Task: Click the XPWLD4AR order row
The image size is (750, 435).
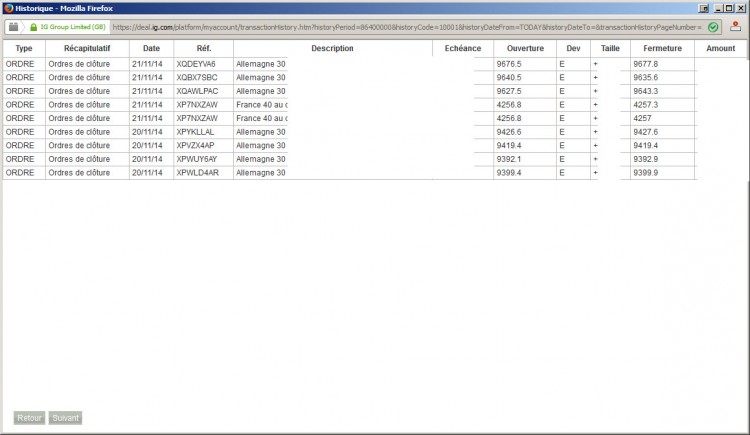Action: pyautogui.click(x=350, y=173)
